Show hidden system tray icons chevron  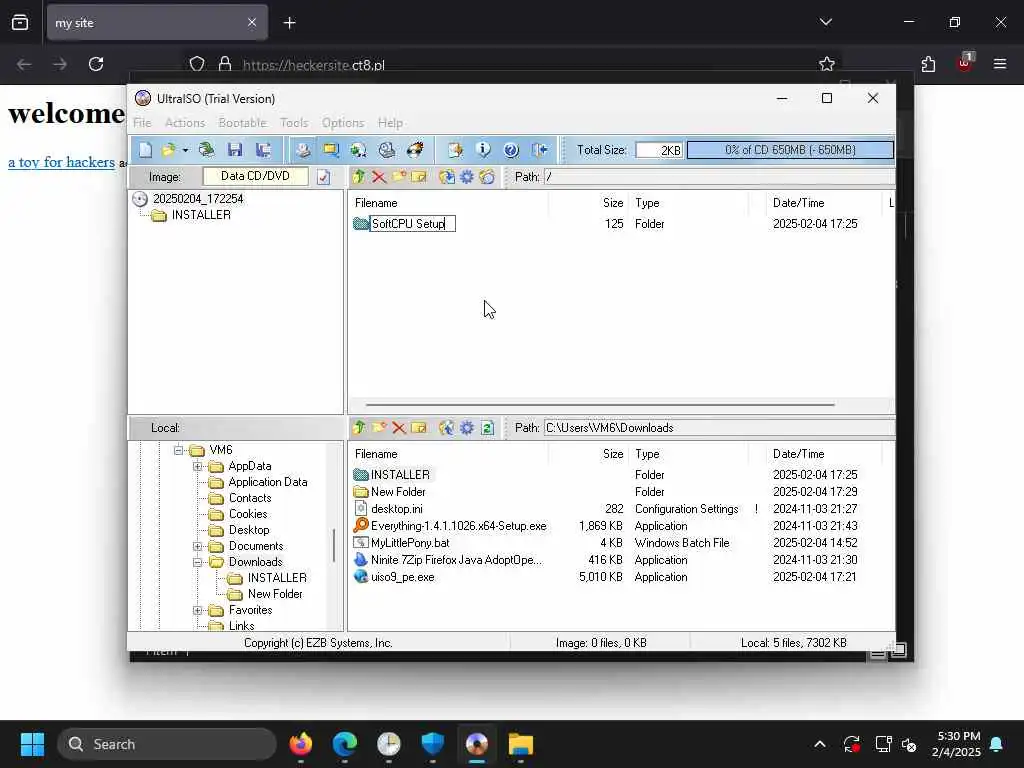pos(820,744)
